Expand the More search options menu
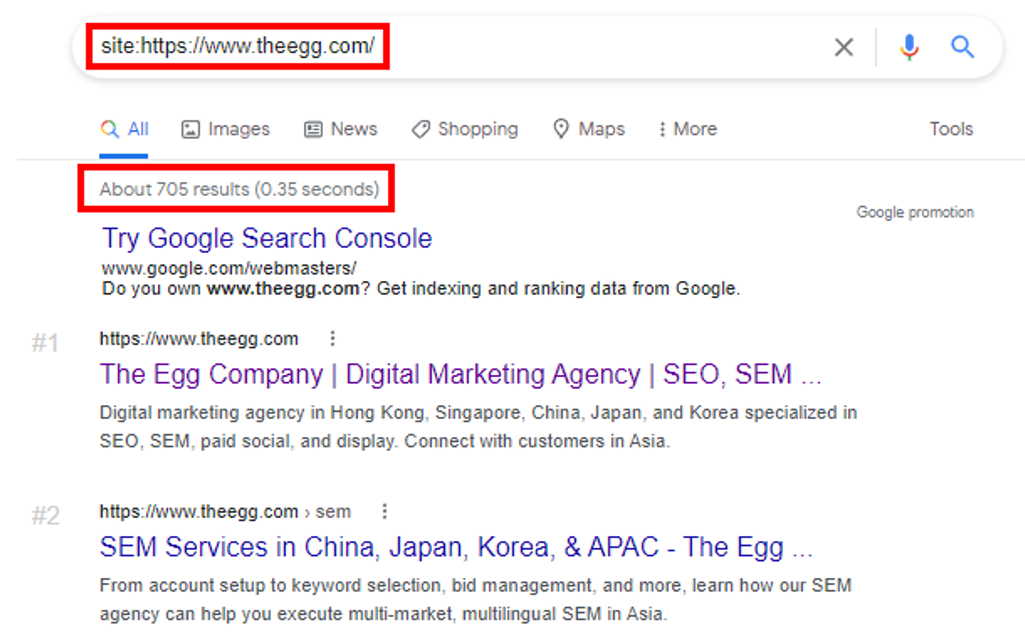The width and height of the screenshot is (1025, 643). [688, 129]
